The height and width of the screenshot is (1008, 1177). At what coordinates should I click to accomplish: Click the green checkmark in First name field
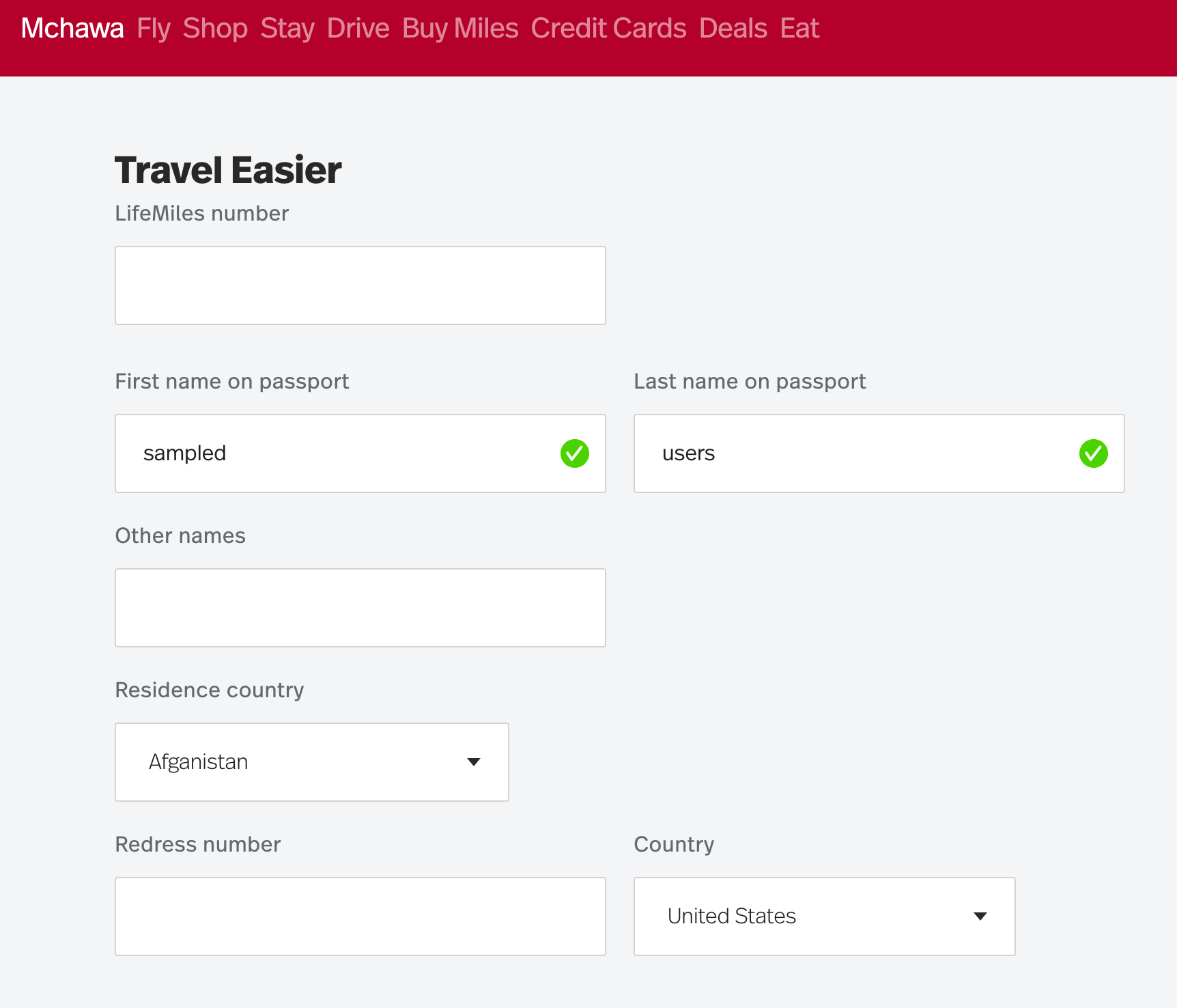point(575,453)
